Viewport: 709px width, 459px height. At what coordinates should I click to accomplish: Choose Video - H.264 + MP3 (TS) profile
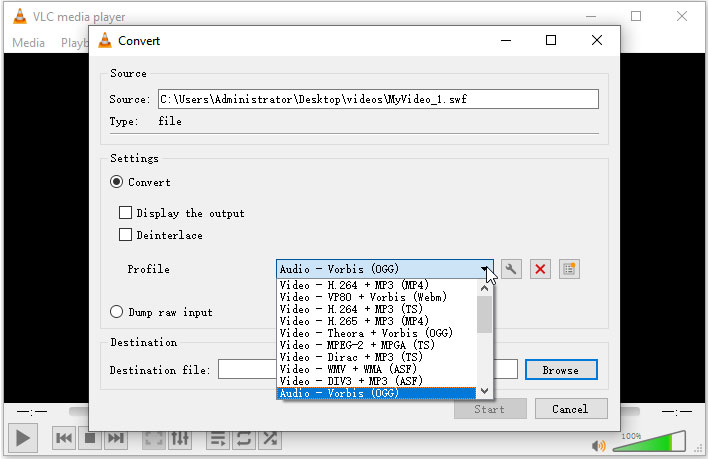[376, 309]
